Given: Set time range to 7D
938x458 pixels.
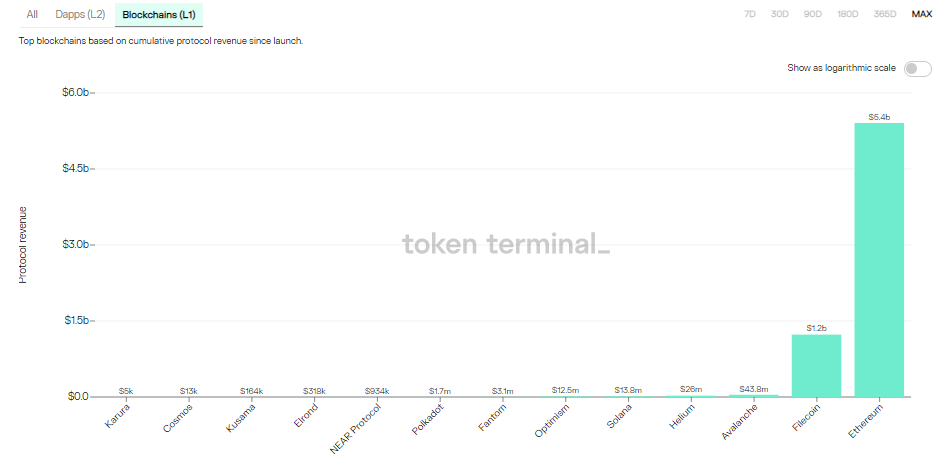Looking at the screenshot, I should [x=750, y=14].
